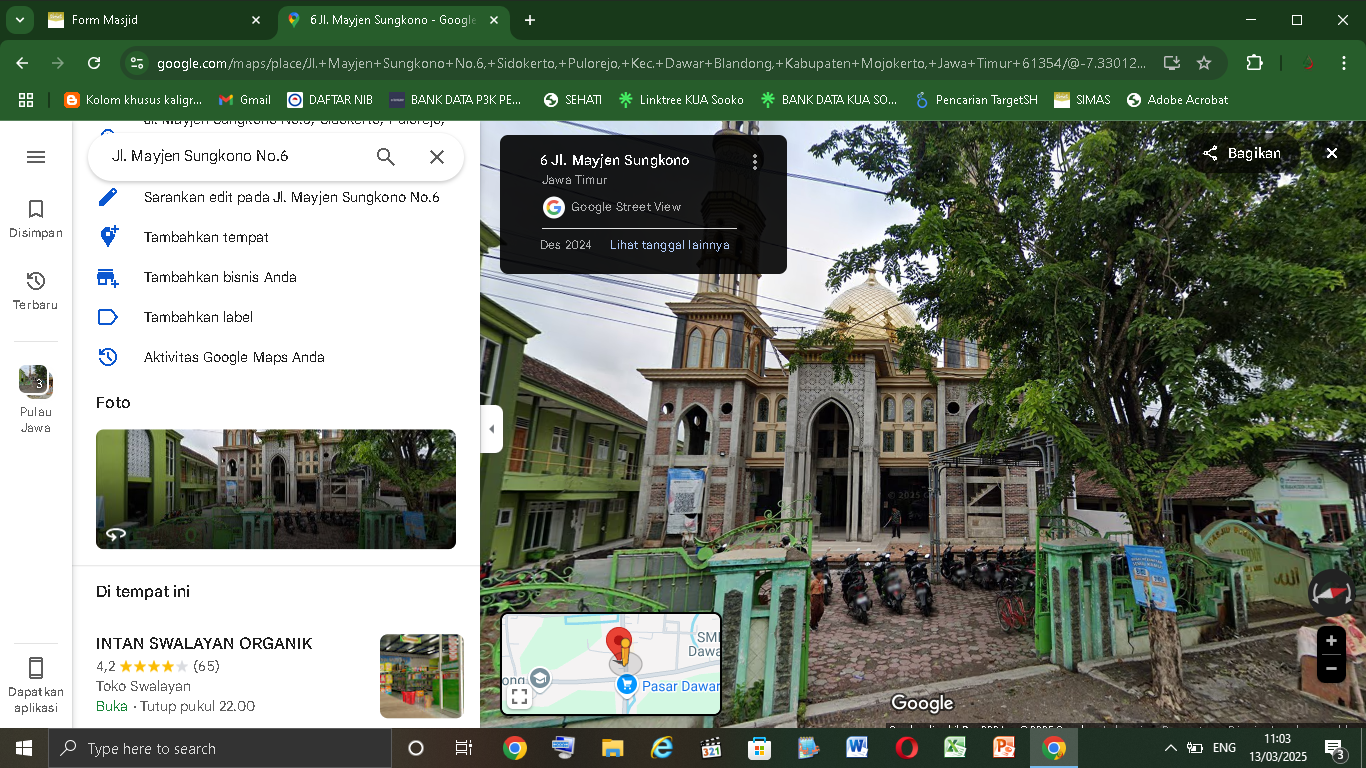1366x768 pixels.
Task: Select Tambahkan label menu item
Action: pyautogui.click(x=198, y=317)
